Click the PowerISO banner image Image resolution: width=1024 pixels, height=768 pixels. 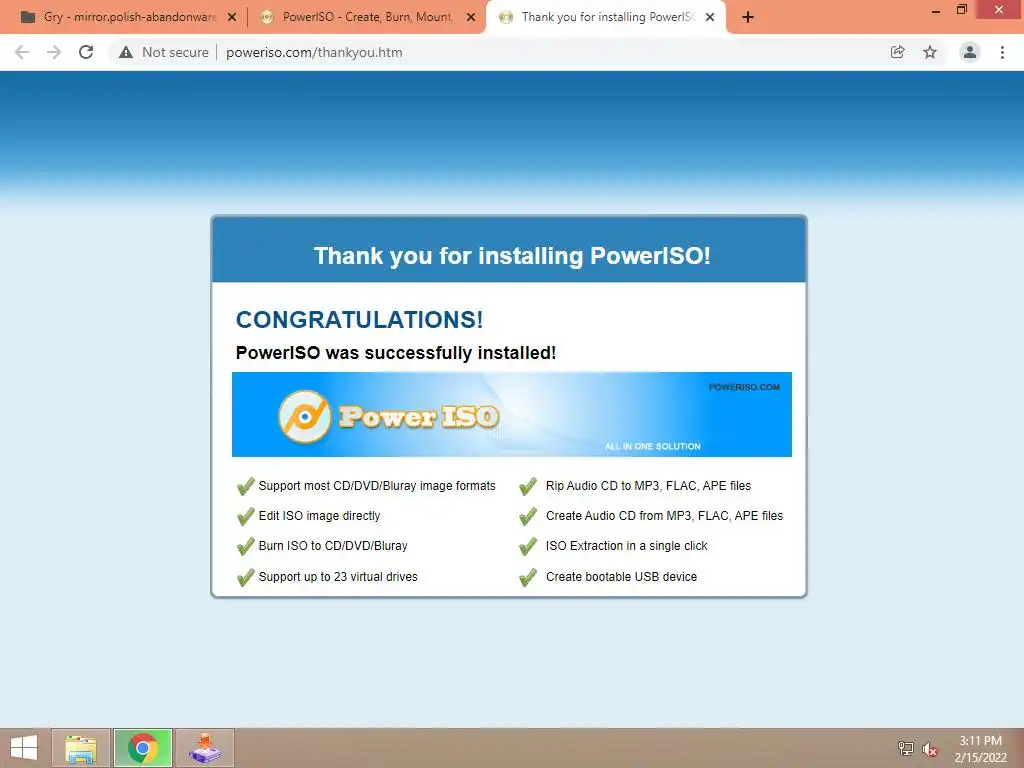click(x=511, y=414)
